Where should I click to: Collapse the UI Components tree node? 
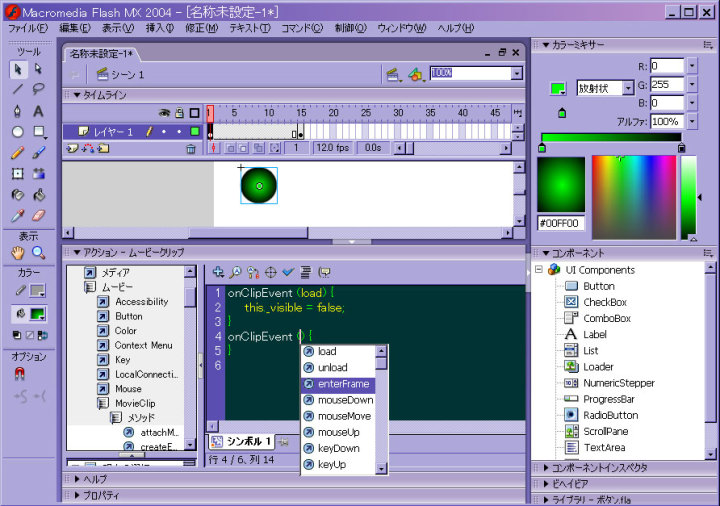click(x=539, y=270)
